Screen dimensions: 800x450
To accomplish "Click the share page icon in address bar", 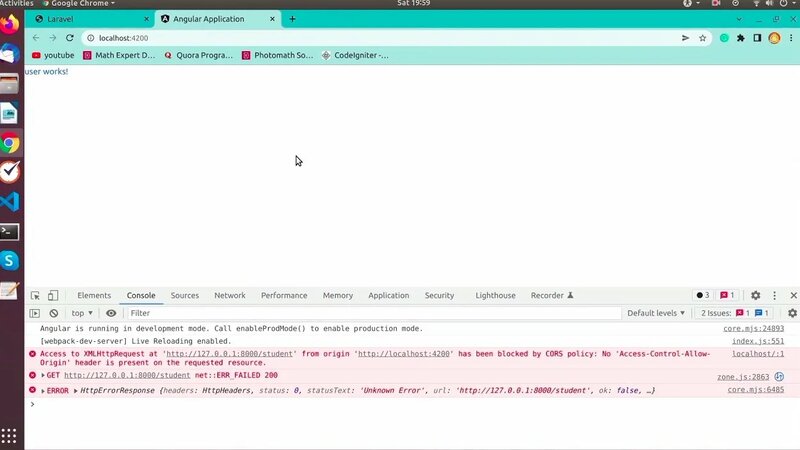I will point(685,38).
